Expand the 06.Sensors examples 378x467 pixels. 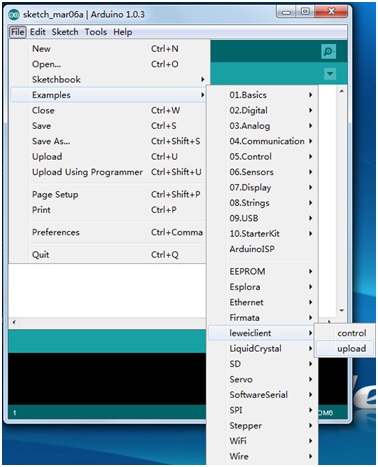click(x=262, y=172)
